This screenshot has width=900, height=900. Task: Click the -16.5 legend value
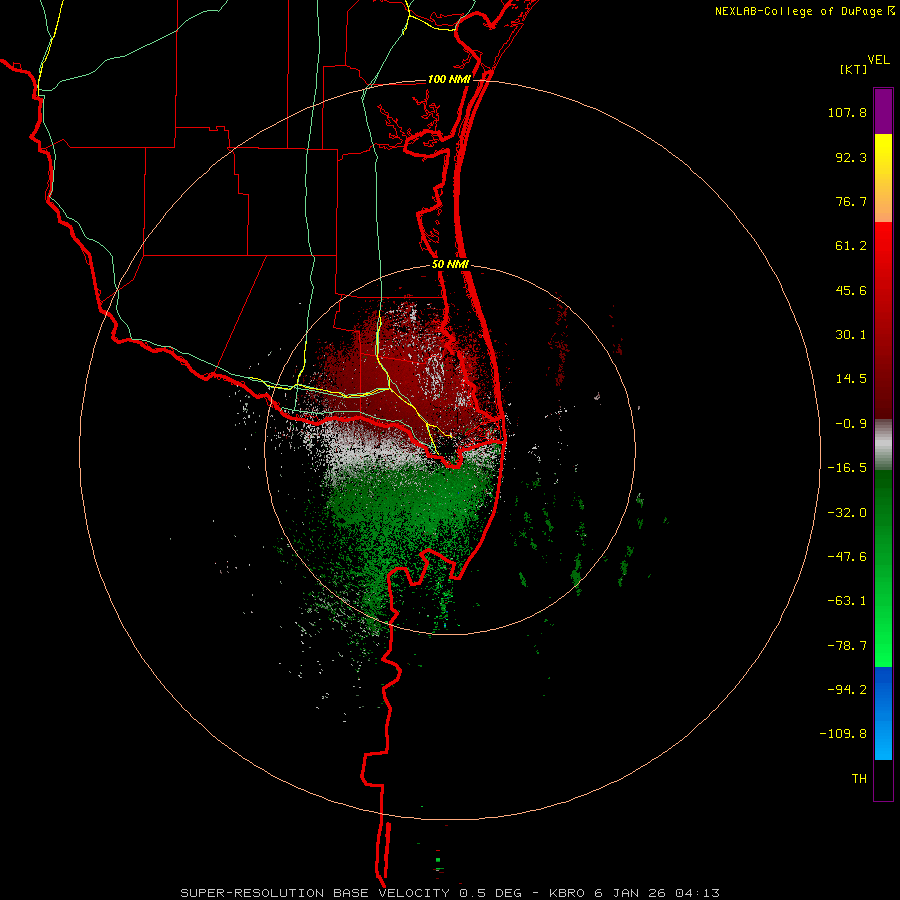[x=847, y=468]
